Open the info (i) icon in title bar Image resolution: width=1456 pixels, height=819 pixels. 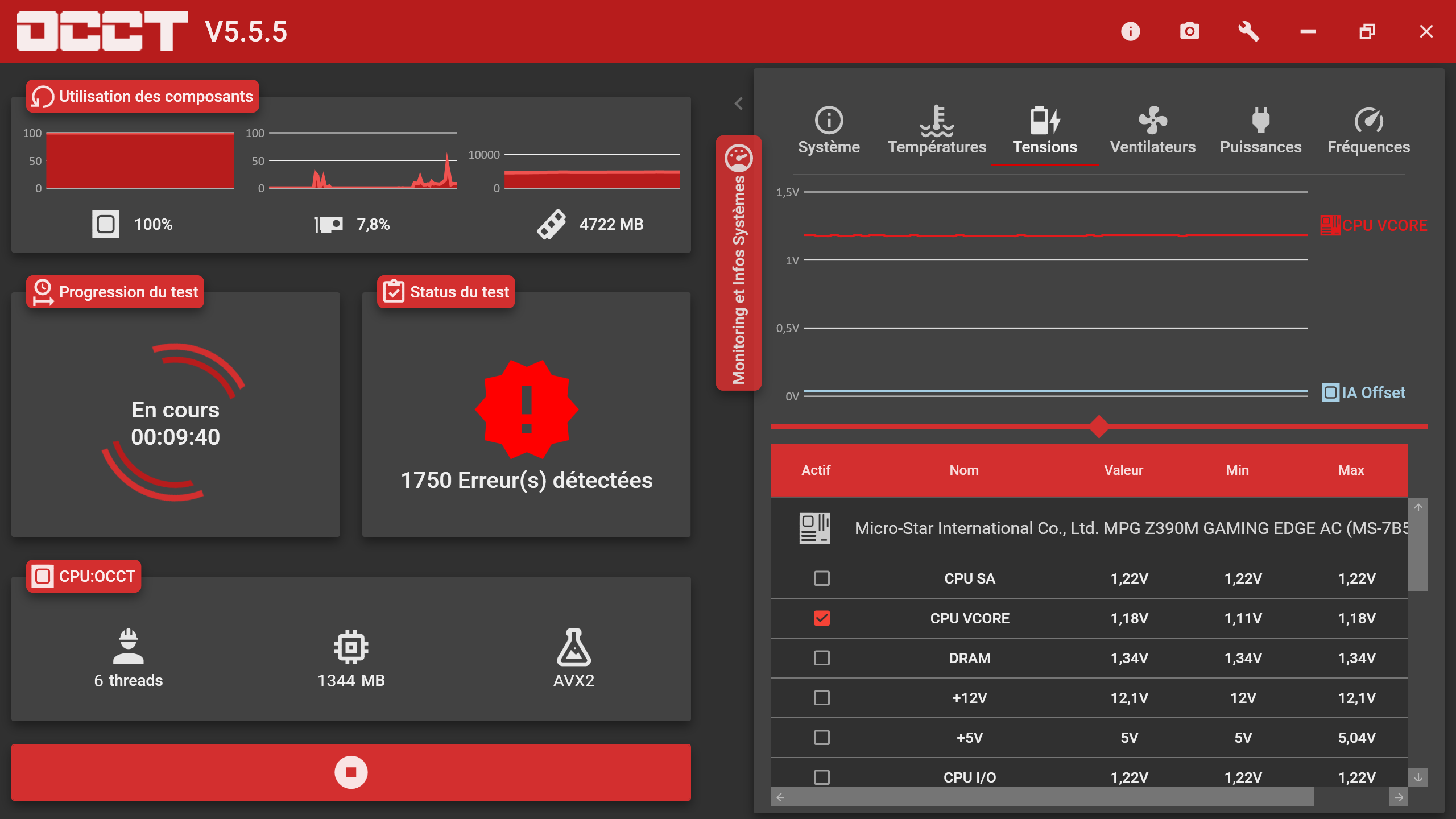[1130, 31]
